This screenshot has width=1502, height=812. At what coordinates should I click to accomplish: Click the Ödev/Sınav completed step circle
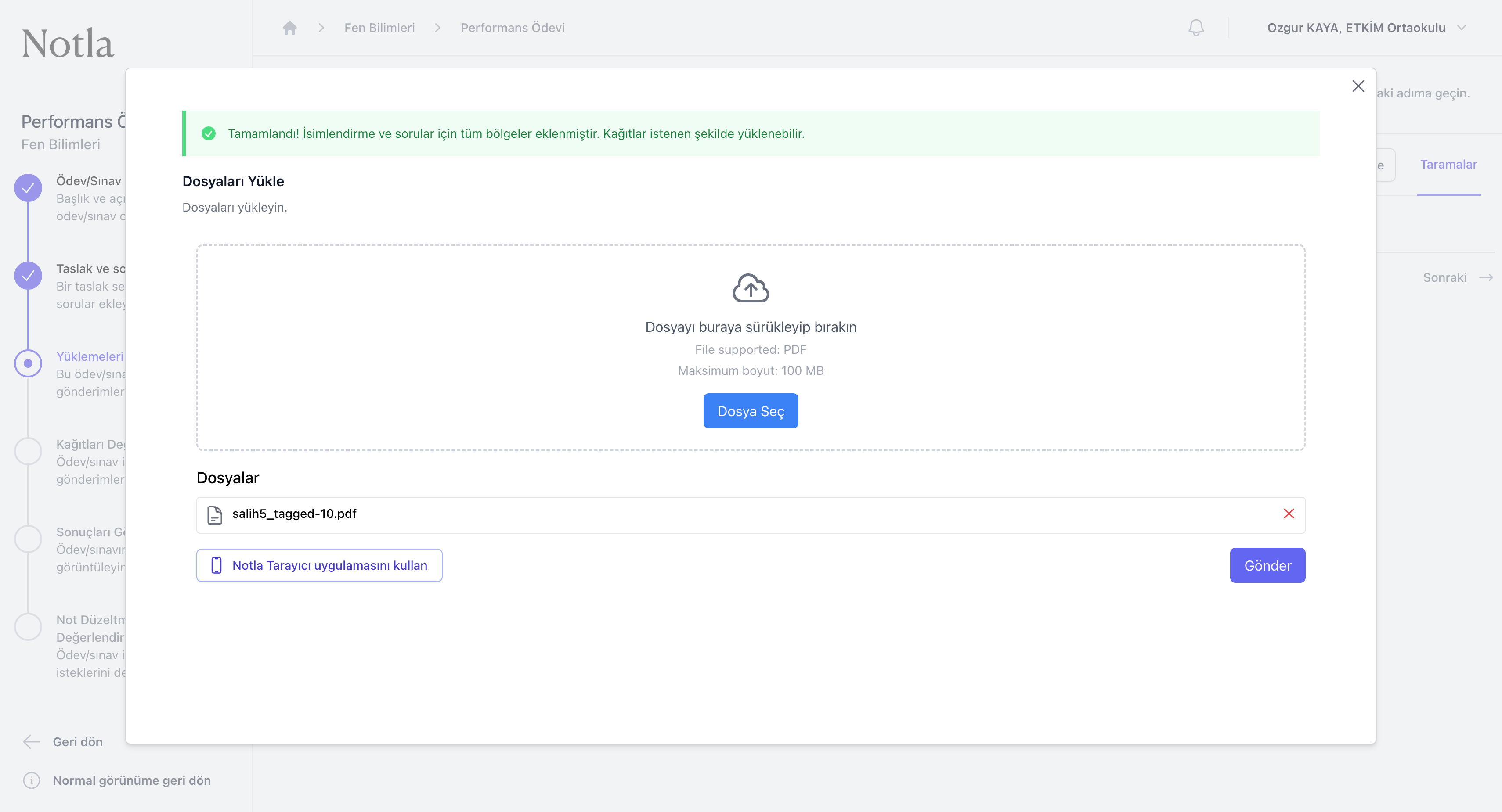pyautogui.click(x=28, y=188)
